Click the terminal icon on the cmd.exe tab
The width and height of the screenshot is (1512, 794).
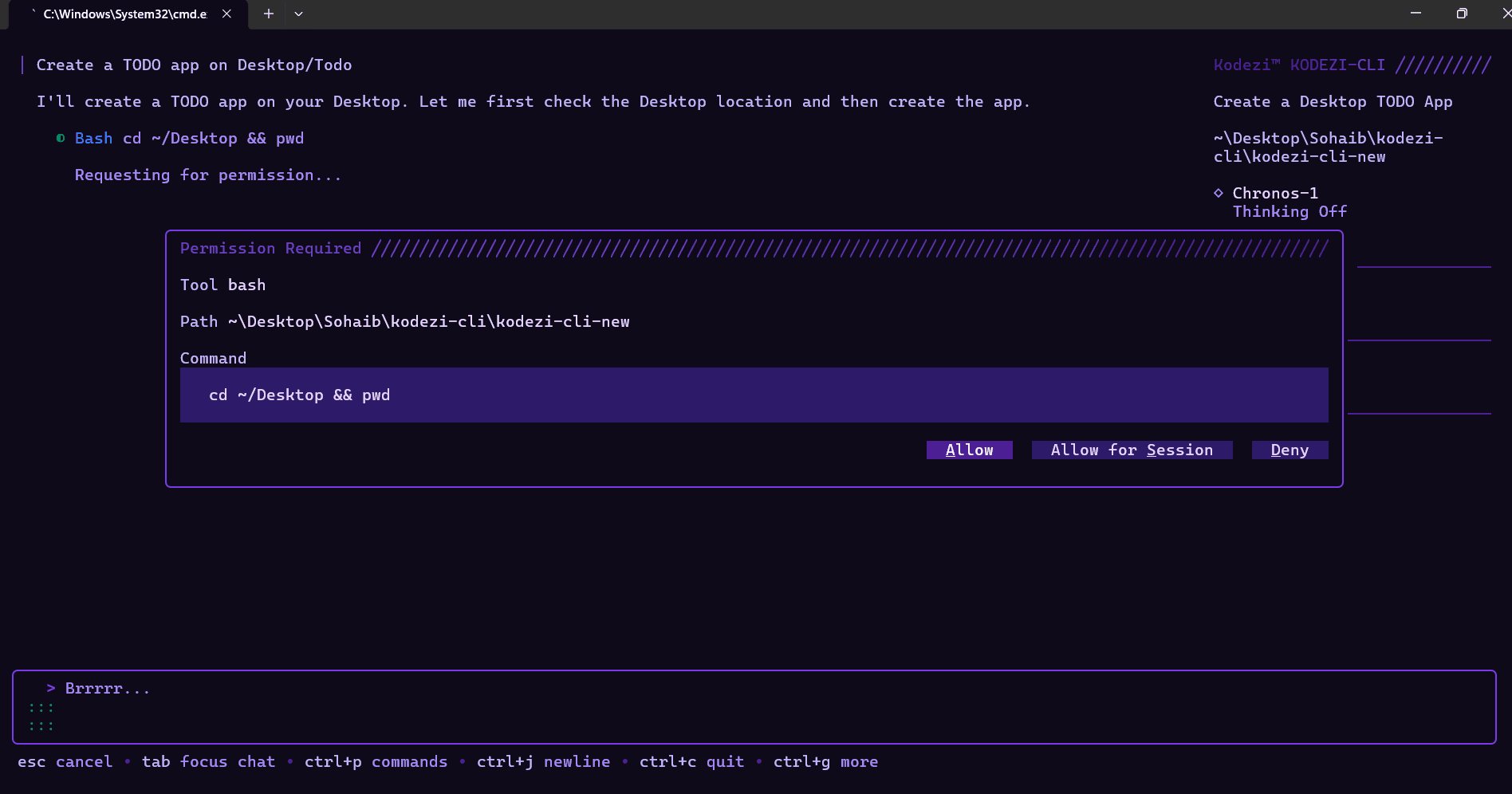pos(32,14)
